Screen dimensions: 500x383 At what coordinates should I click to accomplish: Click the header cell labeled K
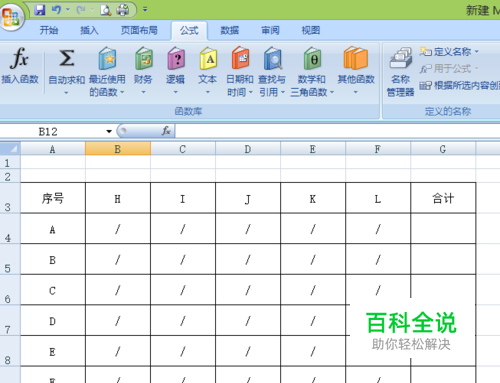pyautogui.click(x=313, y=198)
